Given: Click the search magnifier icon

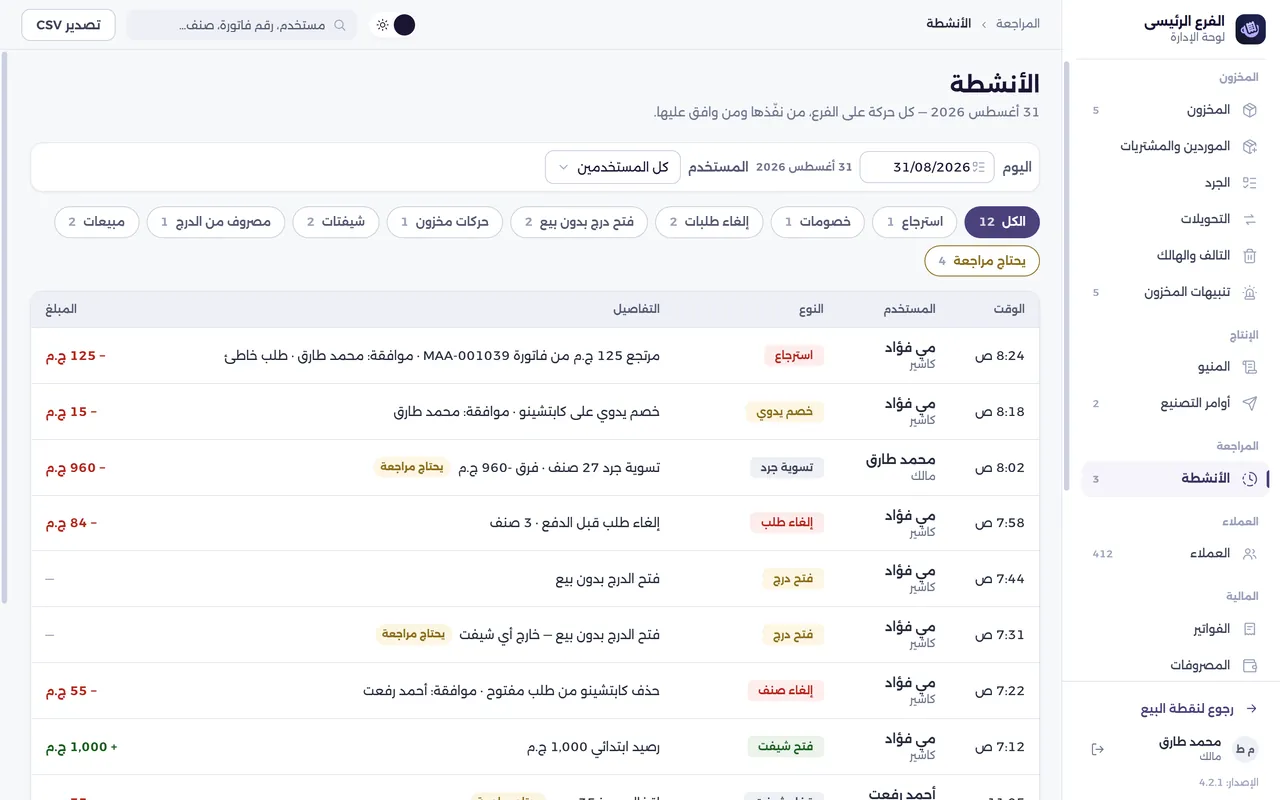Looking at the screenshot, I should [340, 25].
